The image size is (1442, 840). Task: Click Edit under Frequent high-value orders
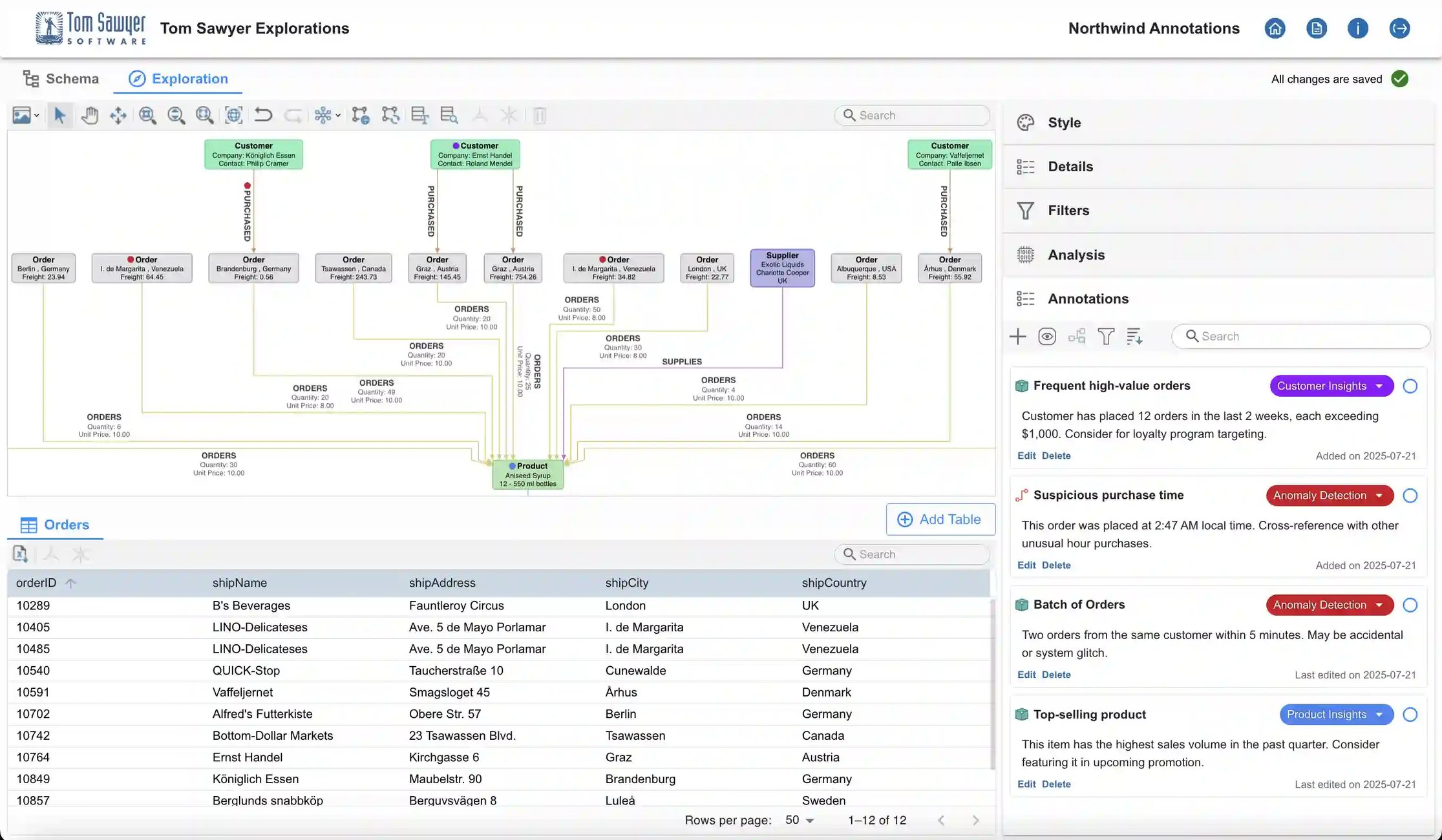[1026, 456]
